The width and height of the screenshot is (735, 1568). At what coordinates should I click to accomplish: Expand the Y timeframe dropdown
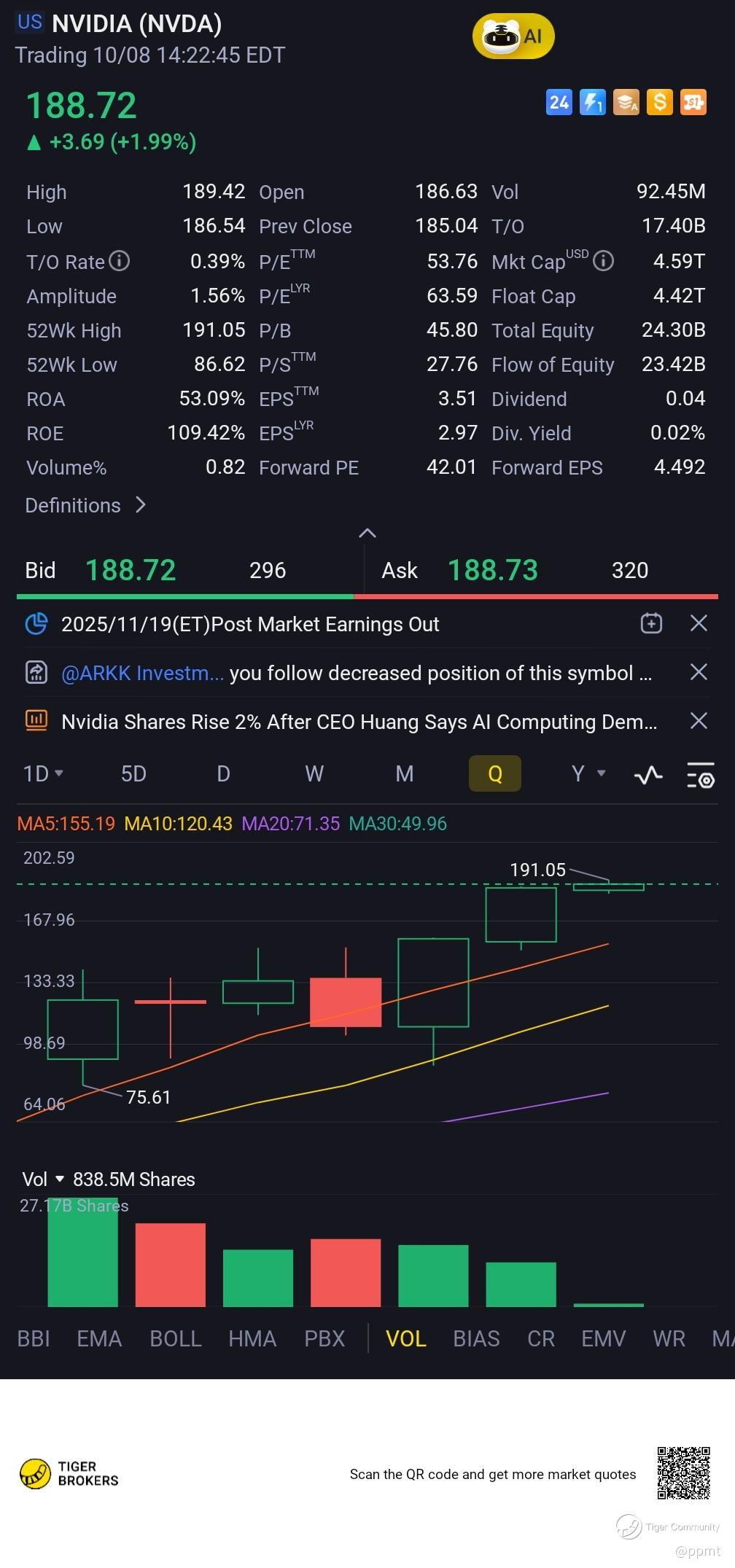588,773
